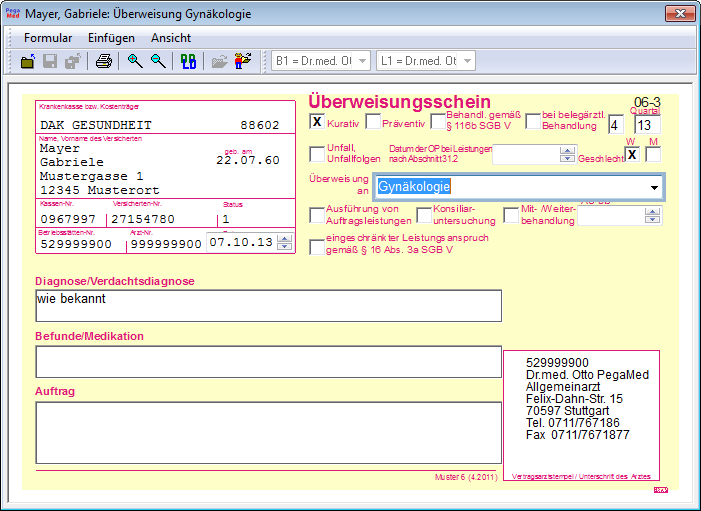Screen dimensions: 701x511
Task: Select the M gender checkbox
Action: [653, 154]
